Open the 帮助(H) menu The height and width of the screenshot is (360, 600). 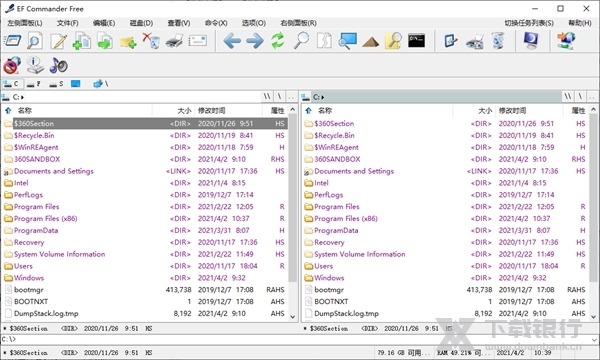tap(580, 23)
